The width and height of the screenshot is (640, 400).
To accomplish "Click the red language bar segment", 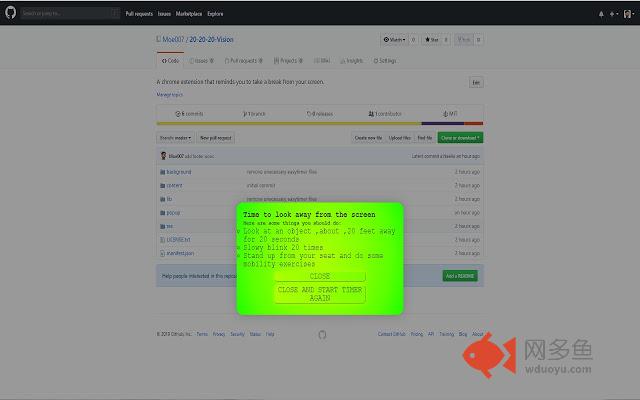I will point(473,123).
